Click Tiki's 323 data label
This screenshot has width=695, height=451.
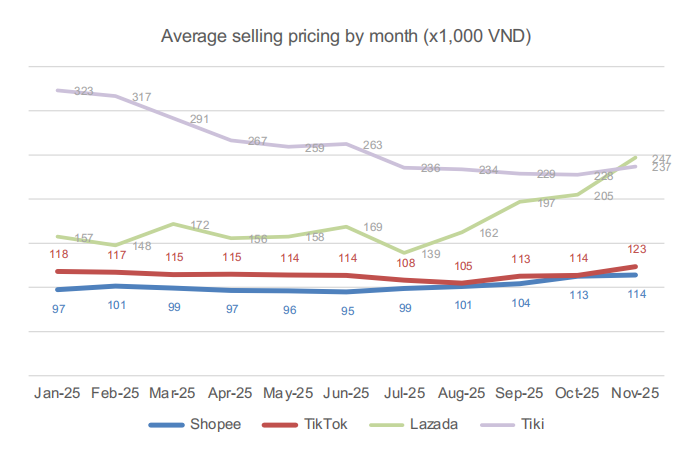84,91
